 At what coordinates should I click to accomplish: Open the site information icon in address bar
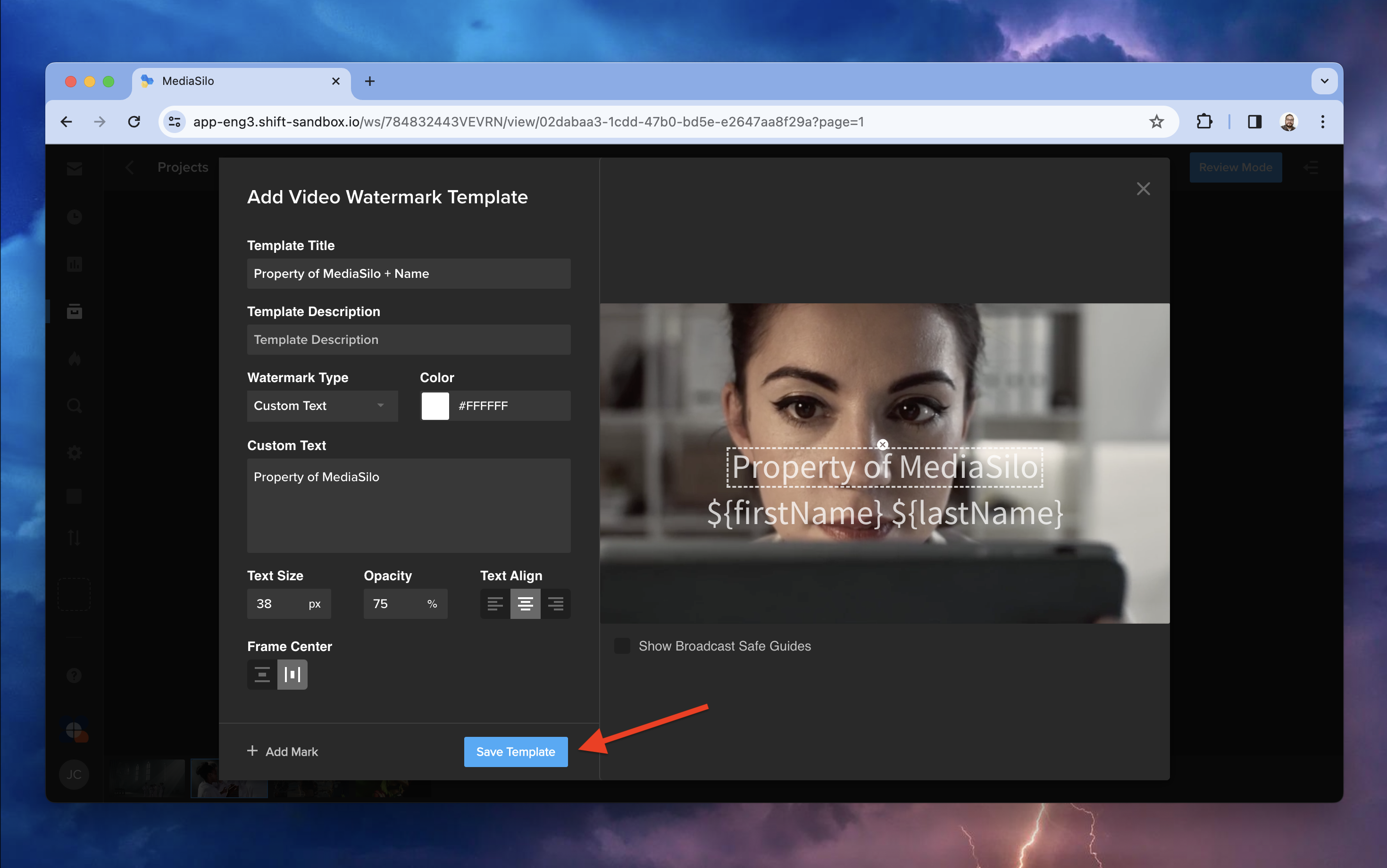point(175,122)
